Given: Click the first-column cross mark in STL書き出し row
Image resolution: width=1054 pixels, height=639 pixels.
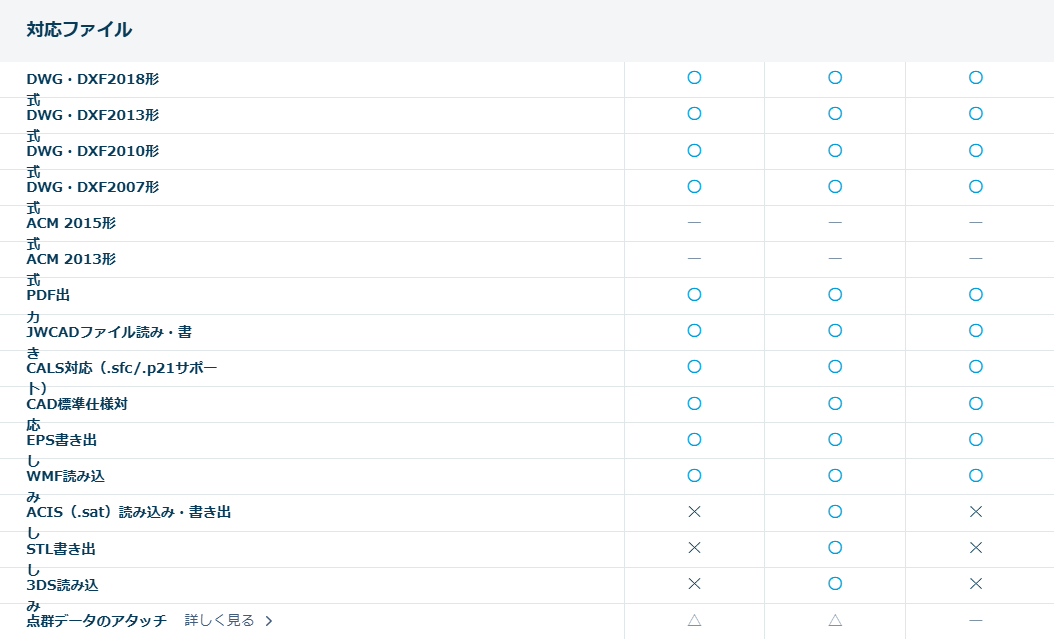Looking at the screenshot, I should point(694,548).
